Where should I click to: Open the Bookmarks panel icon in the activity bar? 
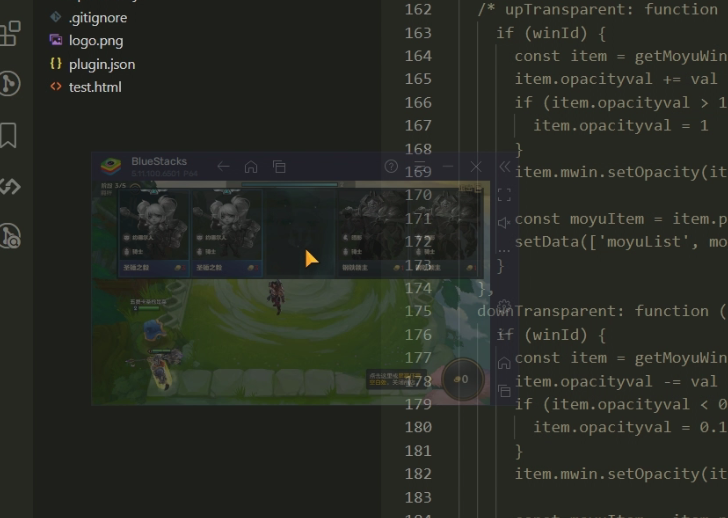point(9,136)
